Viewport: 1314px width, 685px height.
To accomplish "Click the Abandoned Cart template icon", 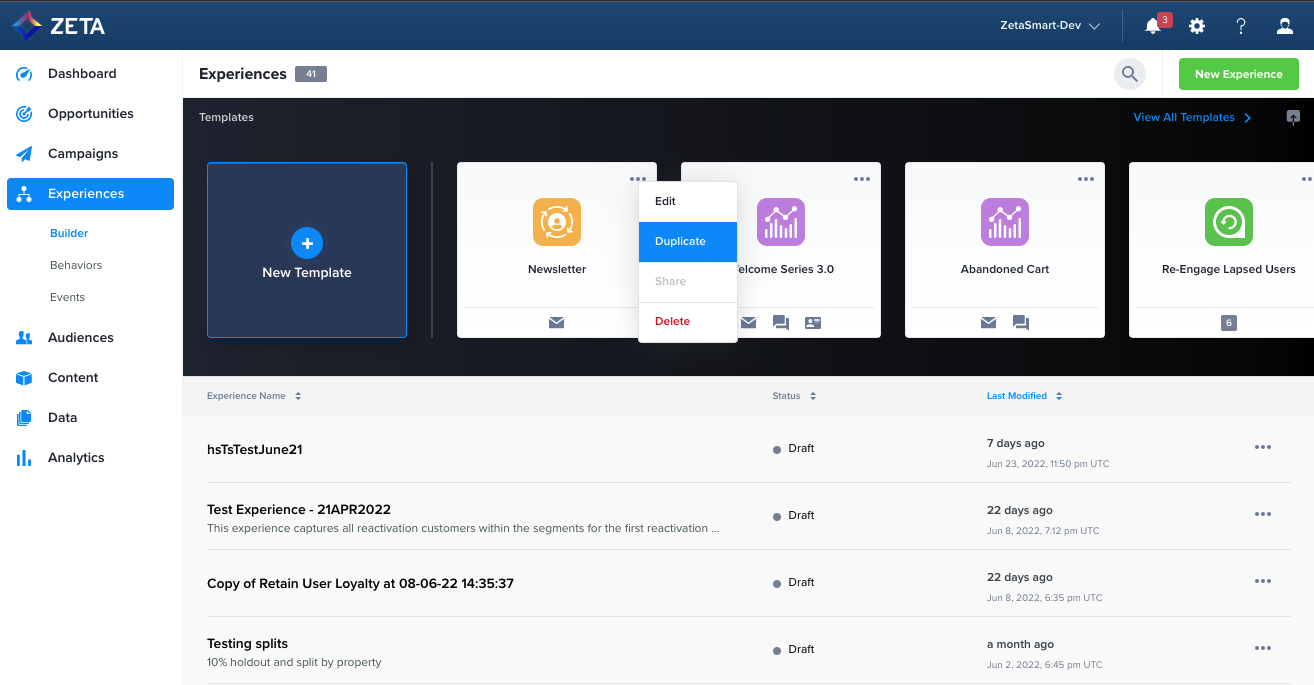I will (1005, 222).
